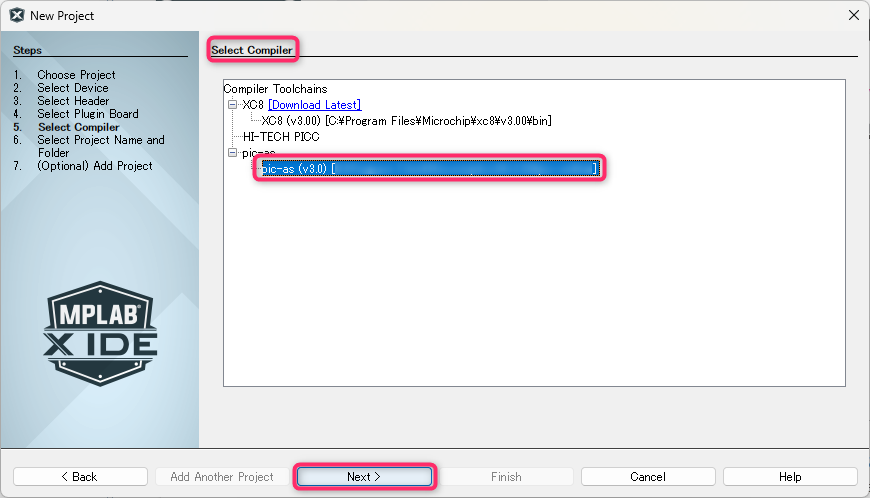870x498 pixels.
Task: Click the Steps heading
Action: click(28, 50)
